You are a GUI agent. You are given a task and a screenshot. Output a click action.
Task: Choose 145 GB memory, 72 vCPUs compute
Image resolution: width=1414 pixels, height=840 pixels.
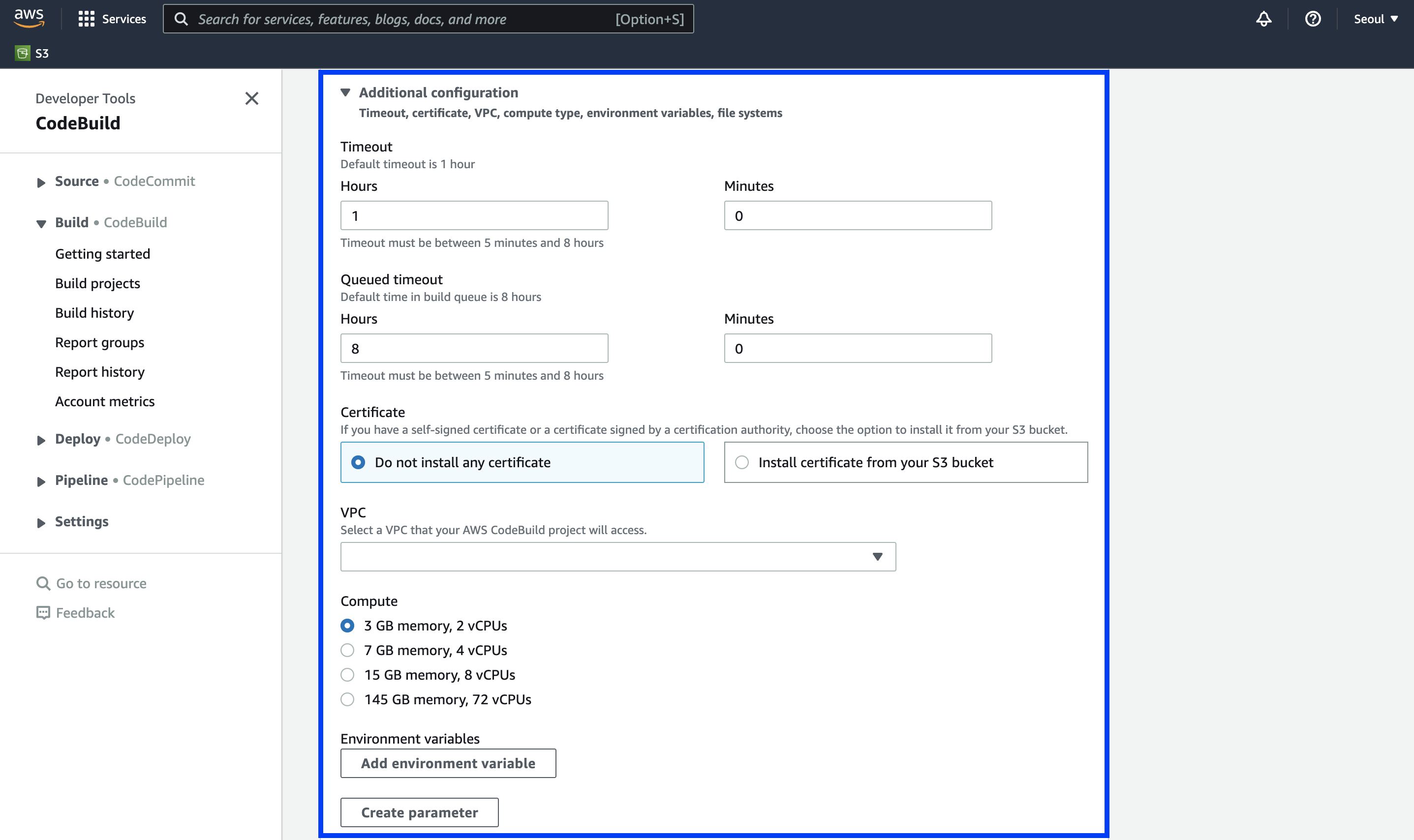348,700
